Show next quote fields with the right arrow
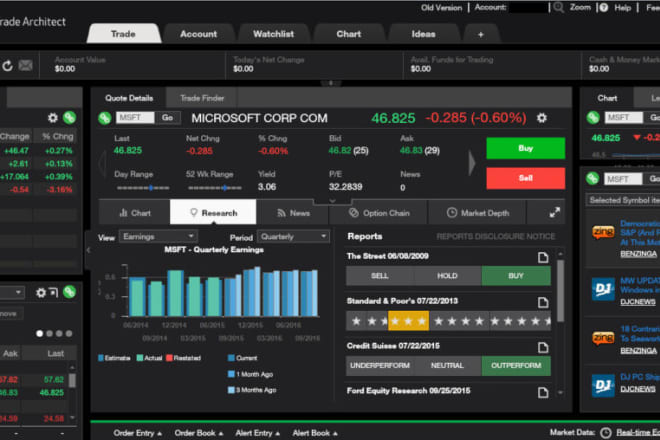Image resolution: width=660 pixels, height=440 pixels. pyautogui.click(x=472, y=163)
